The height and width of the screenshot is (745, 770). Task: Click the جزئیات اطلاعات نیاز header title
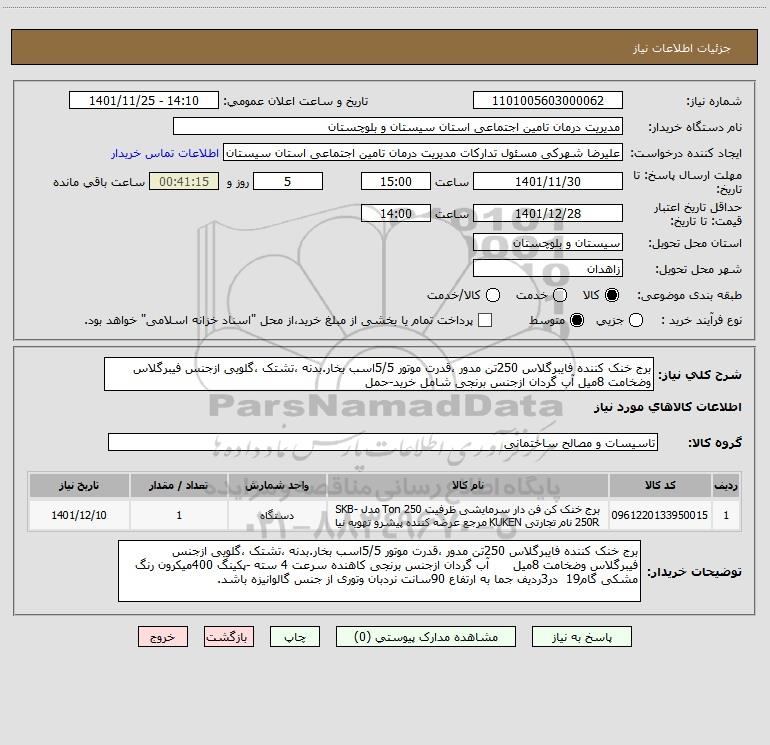pyautogui.click(x=681, y=48)
